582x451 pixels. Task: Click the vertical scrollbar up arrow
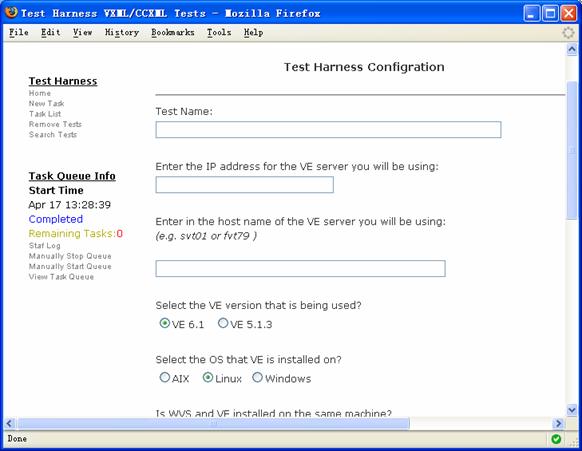pos(572,49)
